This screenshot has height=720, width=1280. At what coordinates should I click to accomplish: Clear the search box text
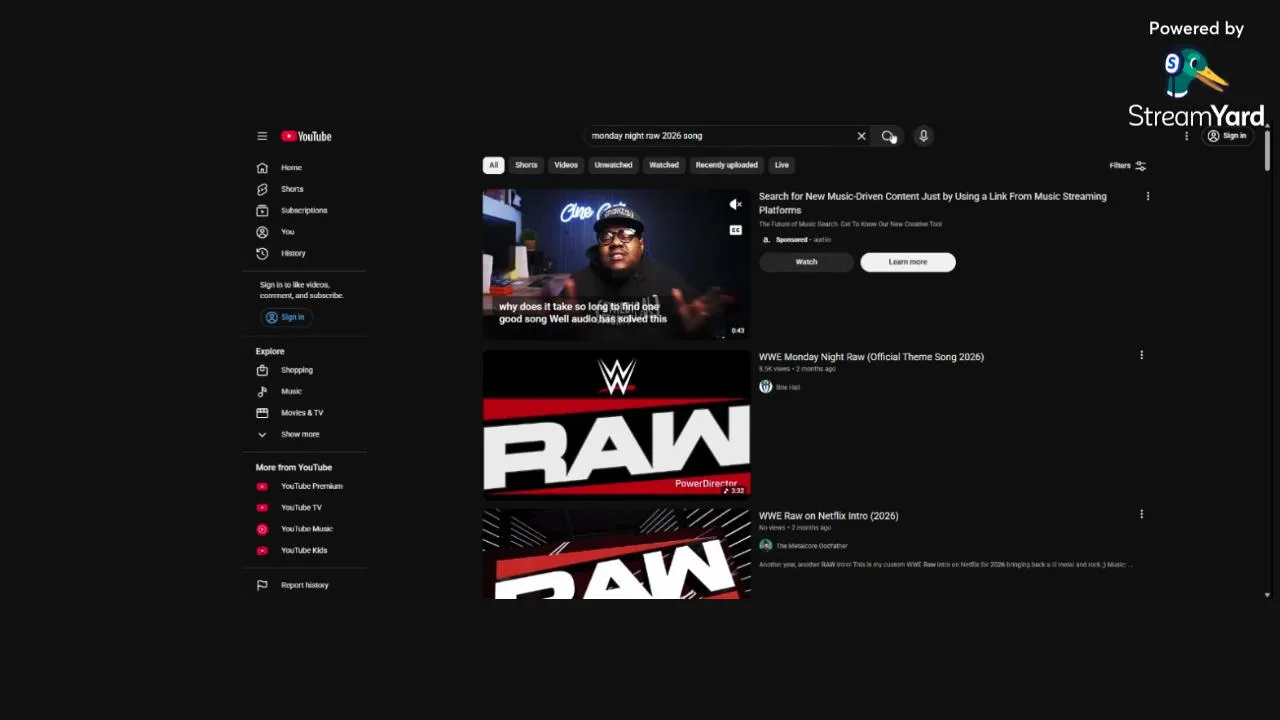point(861,136)
